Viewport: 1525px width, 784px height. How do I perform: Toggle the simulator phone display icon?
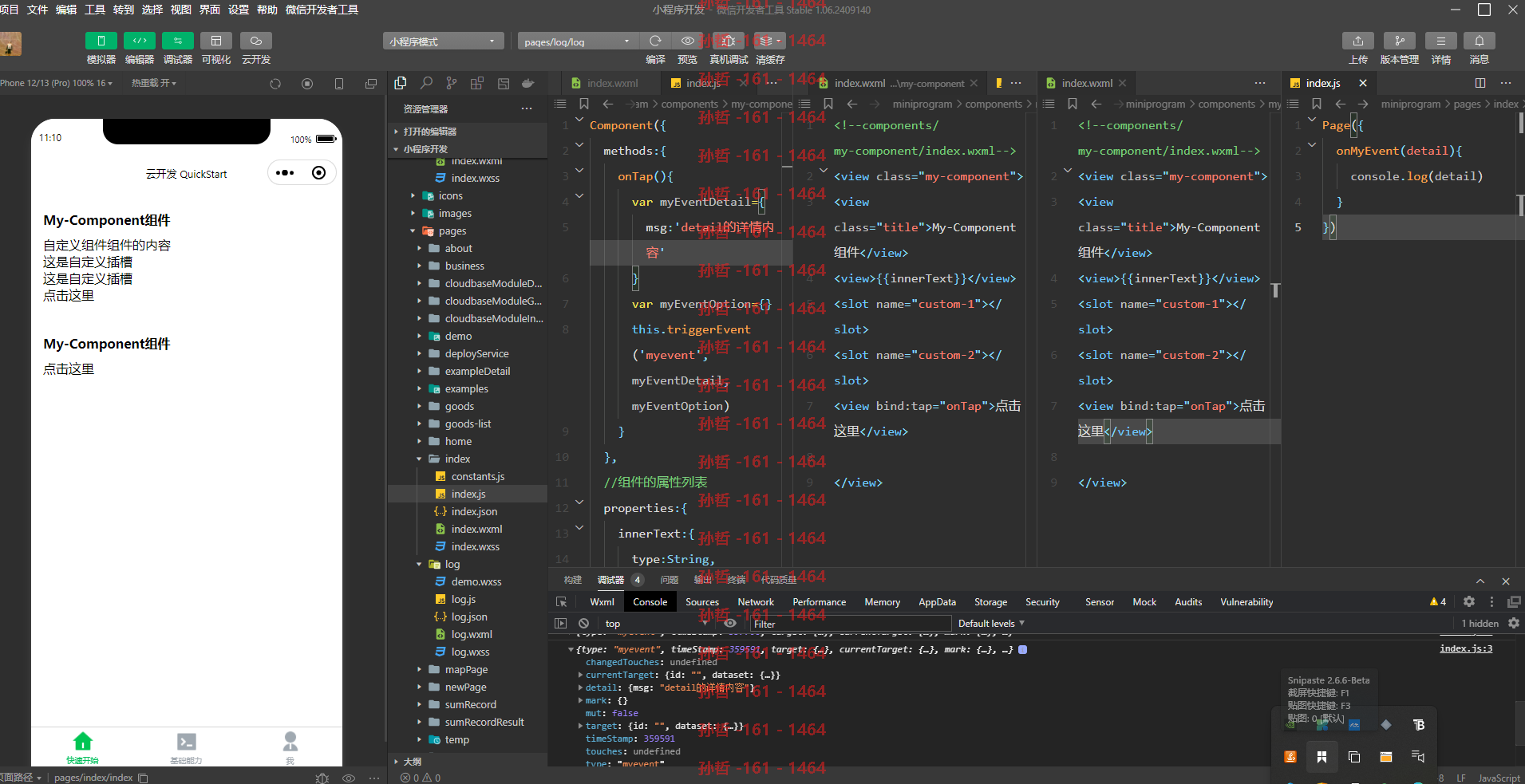point(339,84)
